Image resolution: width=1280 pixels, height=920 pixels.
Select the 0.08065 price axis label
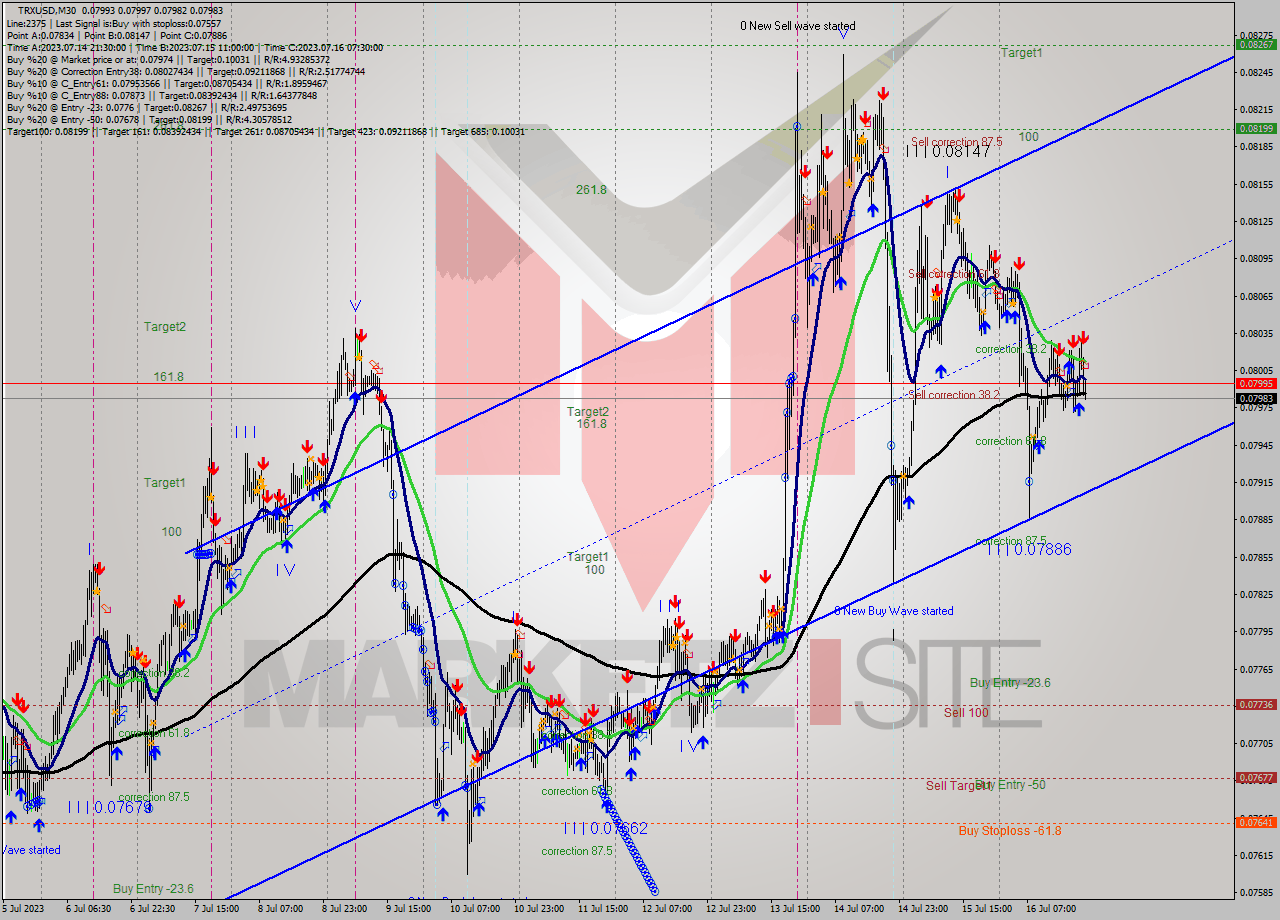click(1255, 296)
